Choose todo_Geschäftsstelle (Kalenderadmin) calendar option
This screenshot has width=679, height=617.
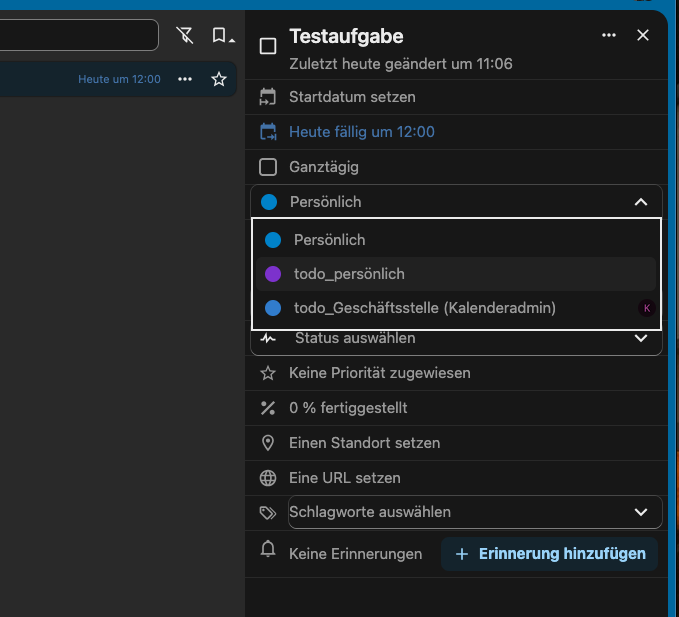click(x=424, y=308)
